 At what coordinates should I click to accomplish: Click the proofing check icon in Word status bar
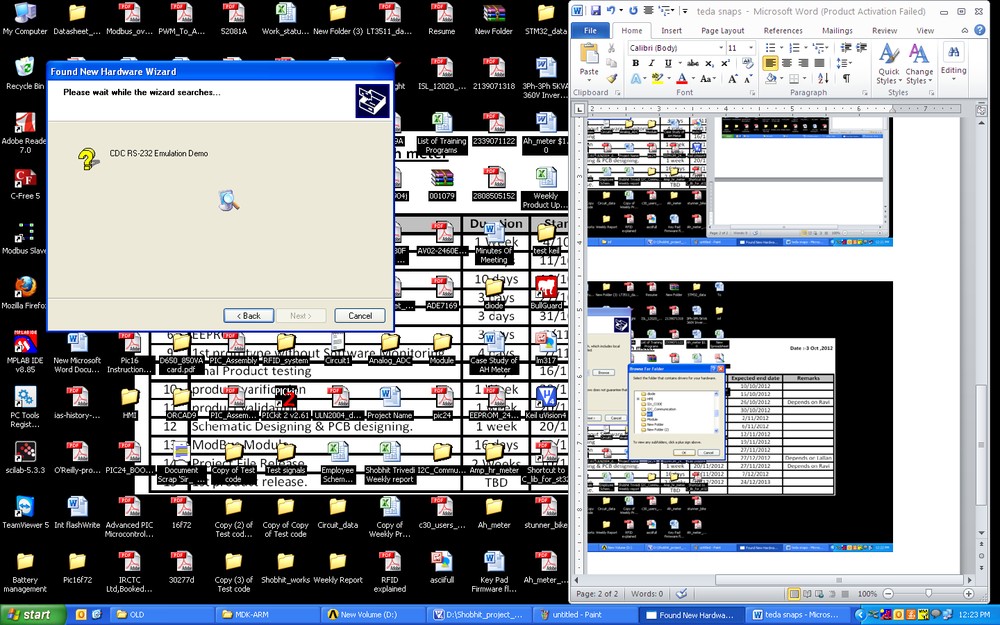click(x=681, y=594)
